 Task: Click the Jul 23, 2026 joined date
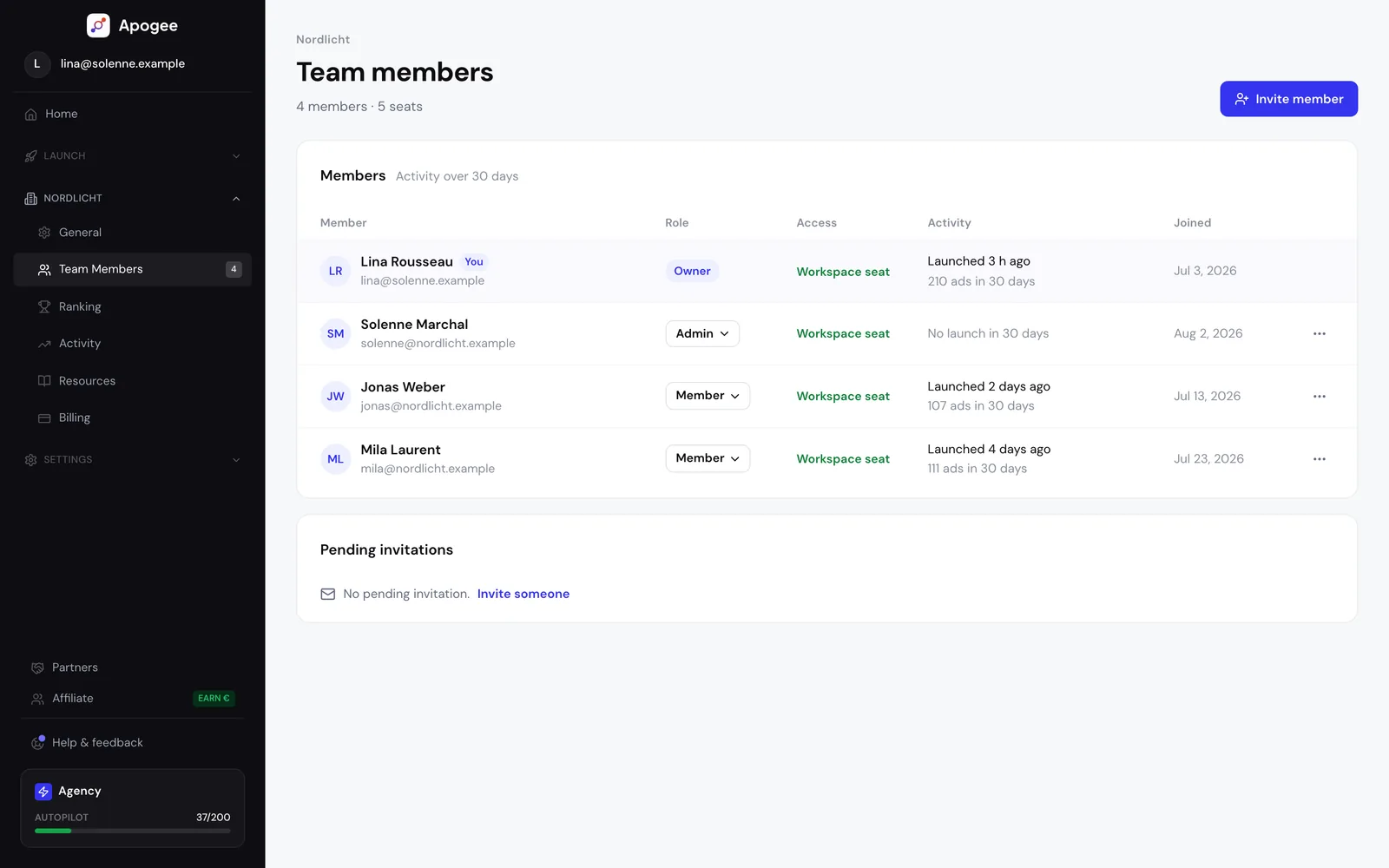tap(1208, 459)
